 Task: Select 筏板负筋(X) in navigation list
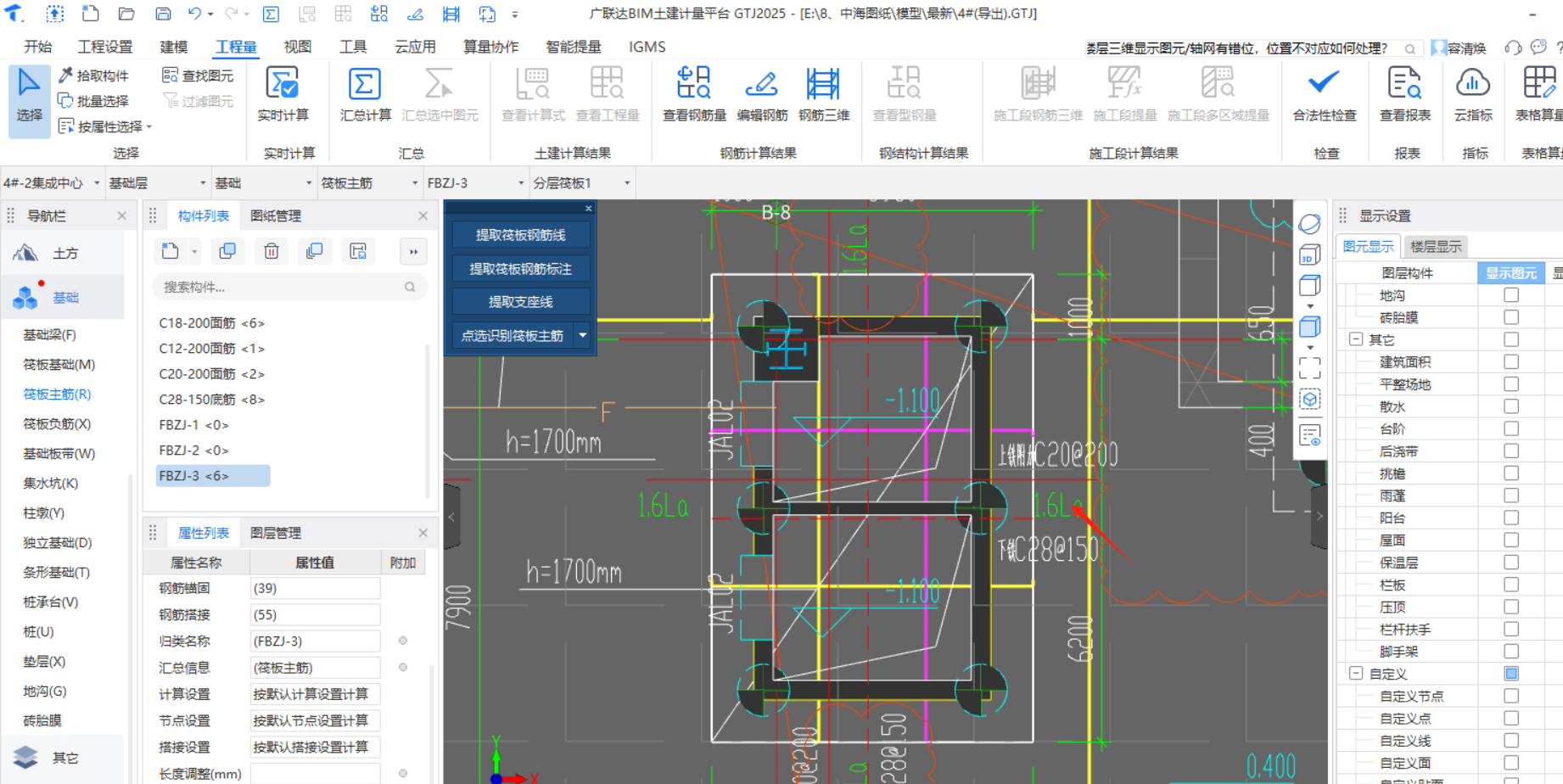click(57, 423)
